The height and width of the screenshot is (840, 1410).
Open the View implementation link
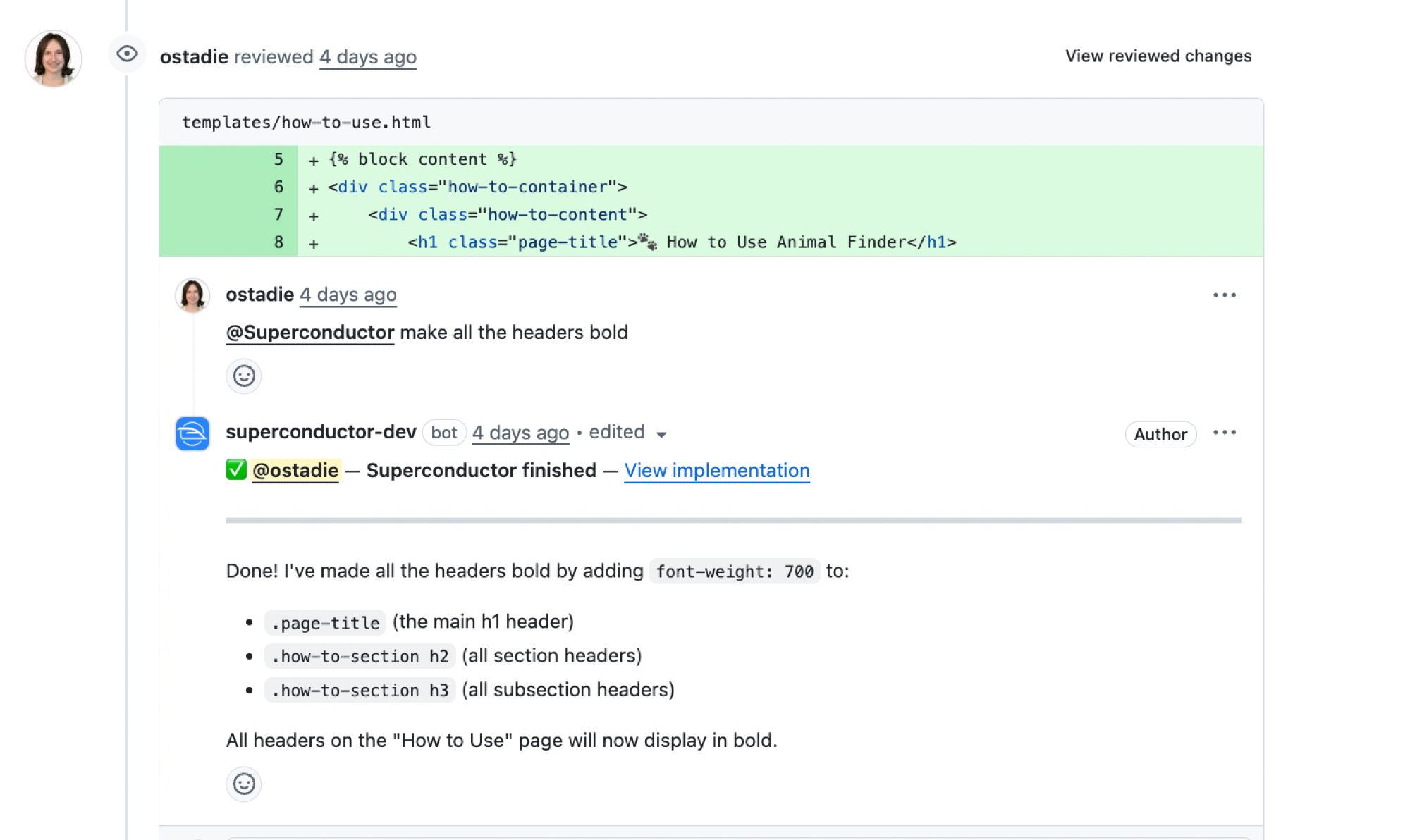pos(717,470)
